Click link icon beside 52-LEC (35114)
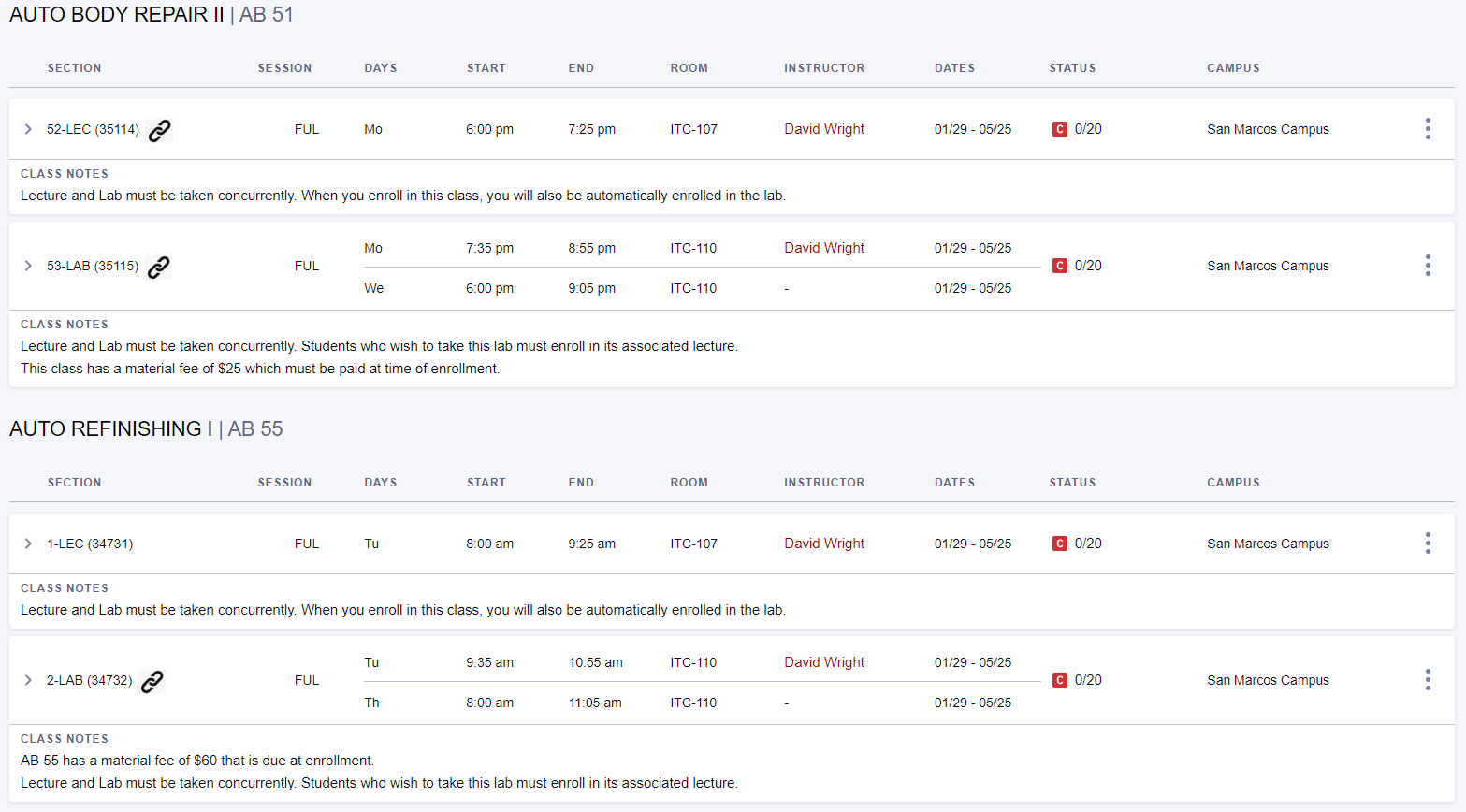 [160, 130]
